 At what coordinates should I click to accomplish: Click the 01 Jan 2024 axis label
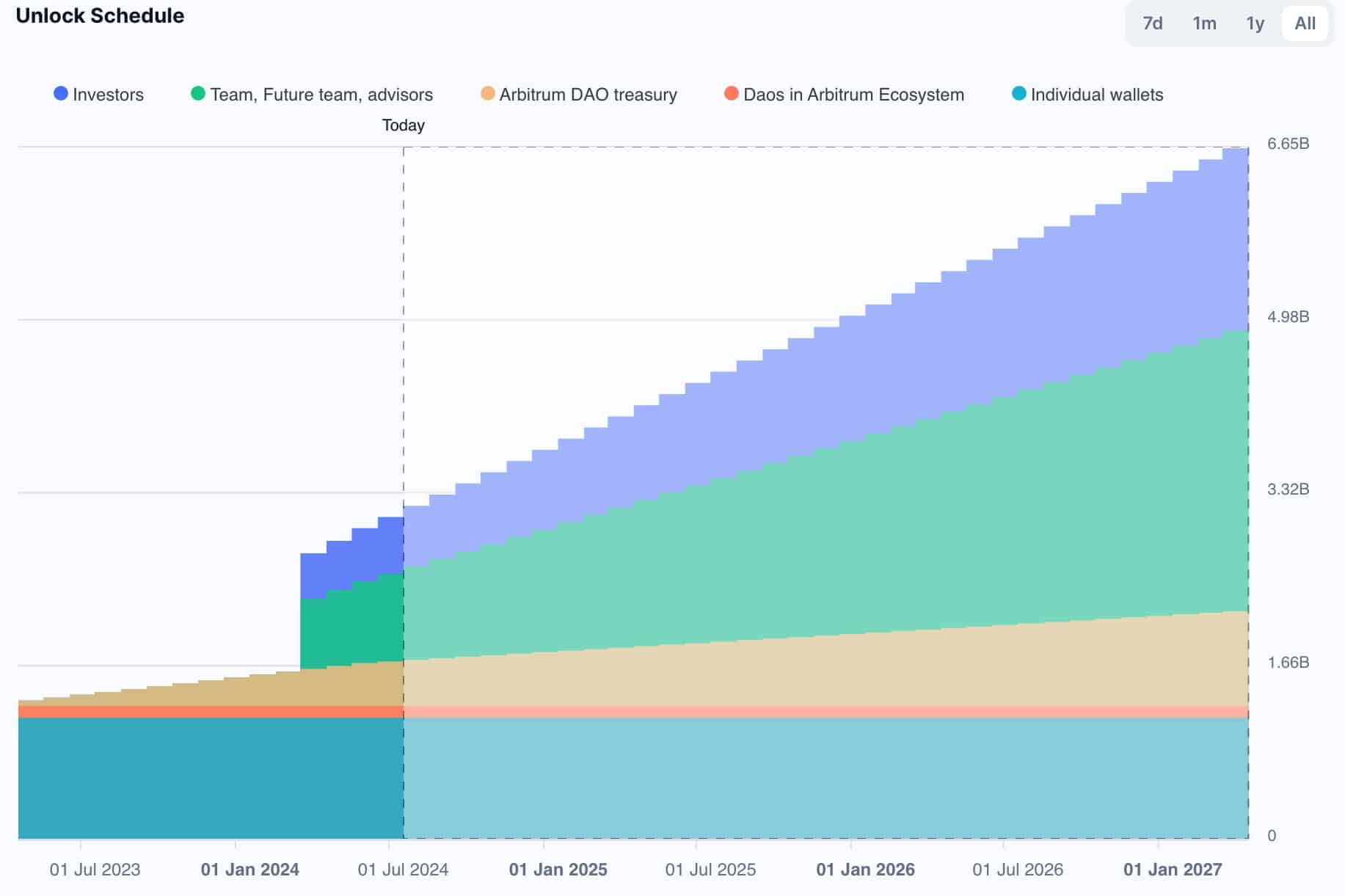coord(250,870)
